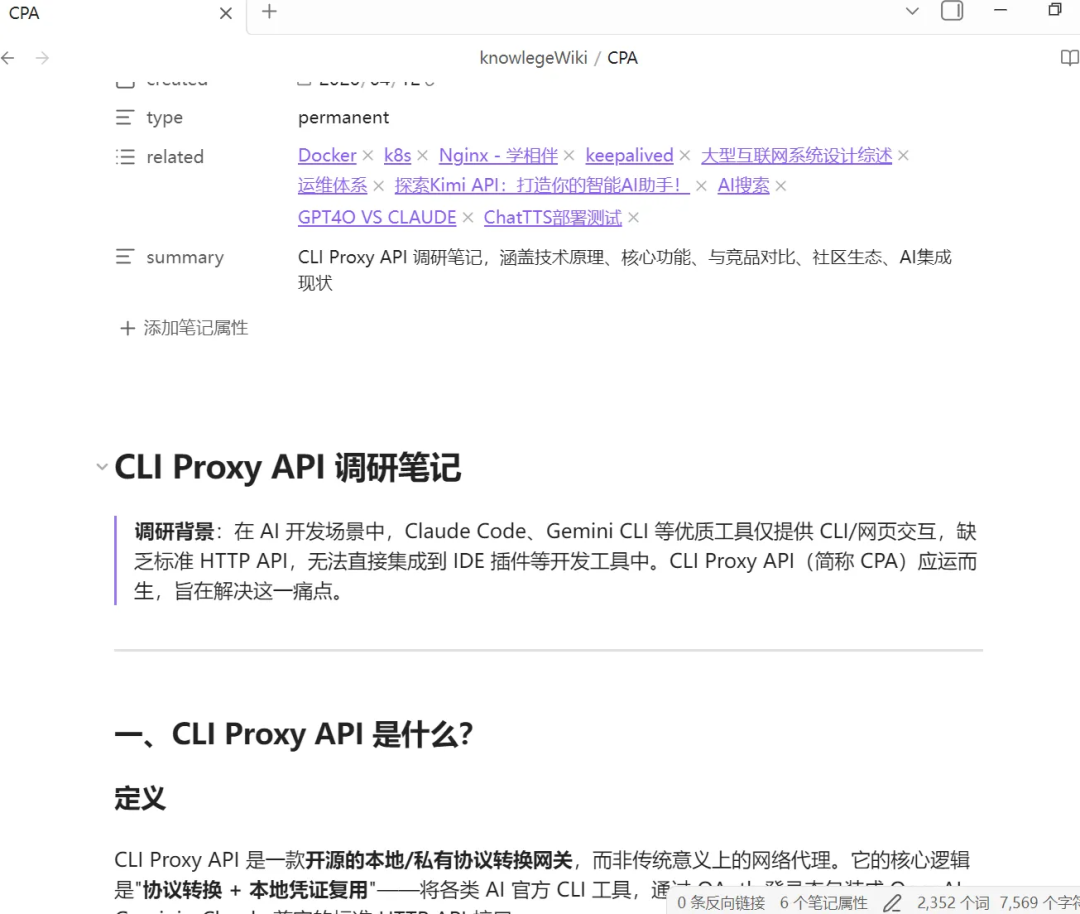
Task: Open the Docker related link
Action: pyautogui.click(x=327, y=156)
